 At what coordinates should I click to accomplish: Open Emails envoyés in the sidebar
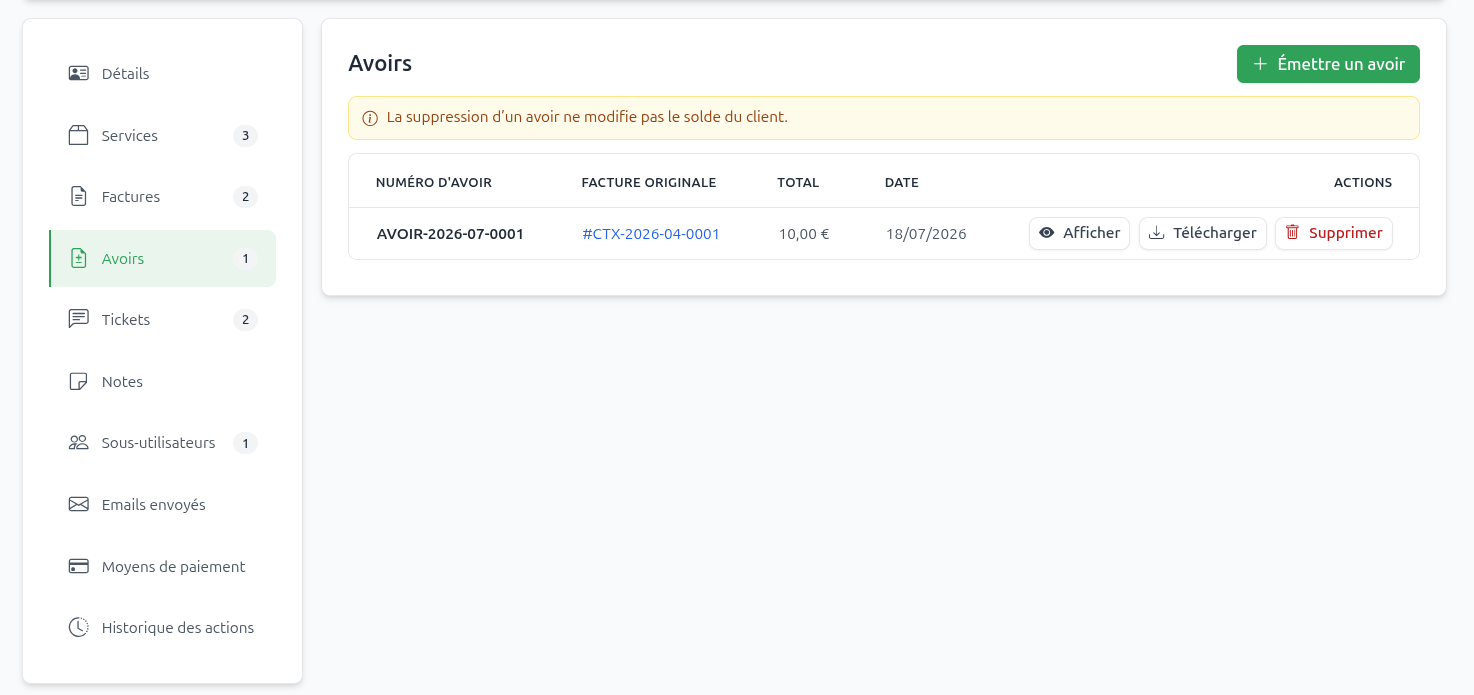tap(162, 505)
